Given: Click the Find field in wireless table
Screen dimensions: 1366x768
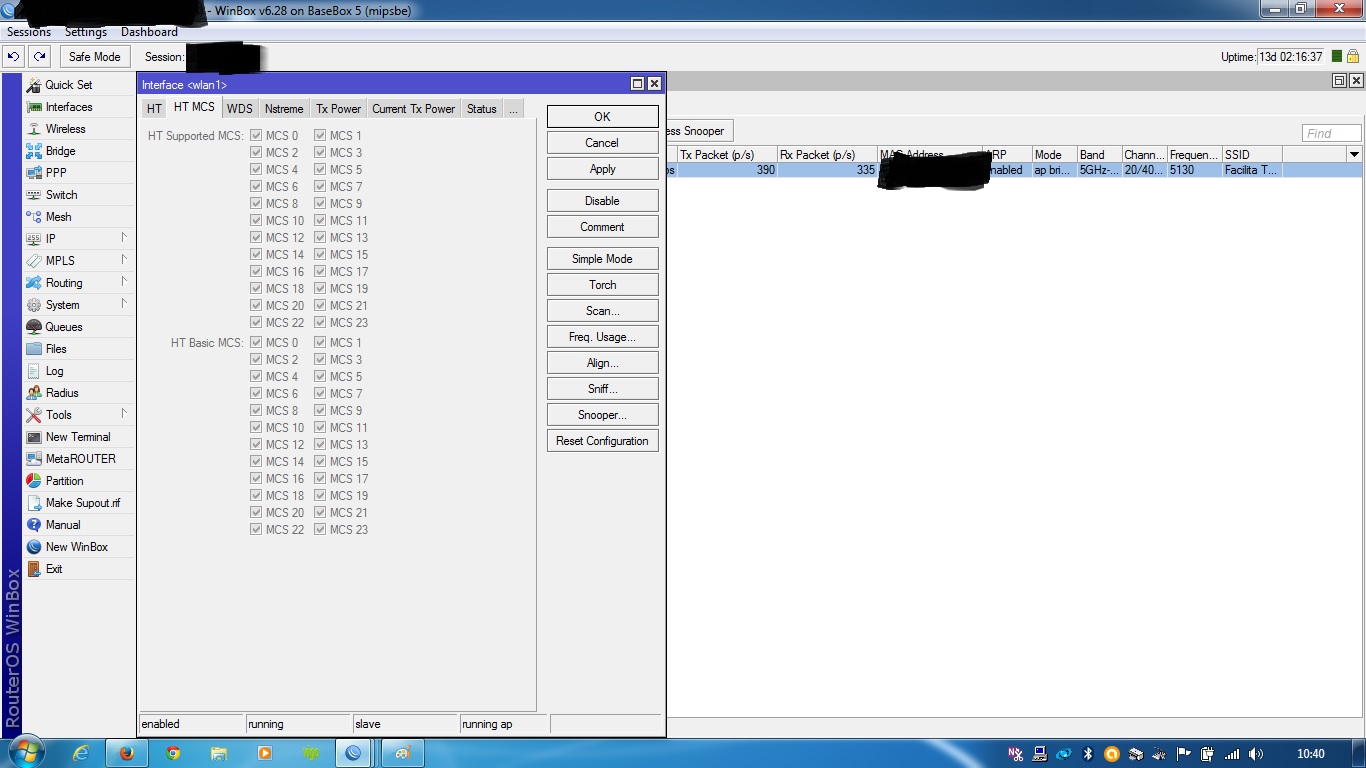Looking at the screenshot, I should 1331,133.
